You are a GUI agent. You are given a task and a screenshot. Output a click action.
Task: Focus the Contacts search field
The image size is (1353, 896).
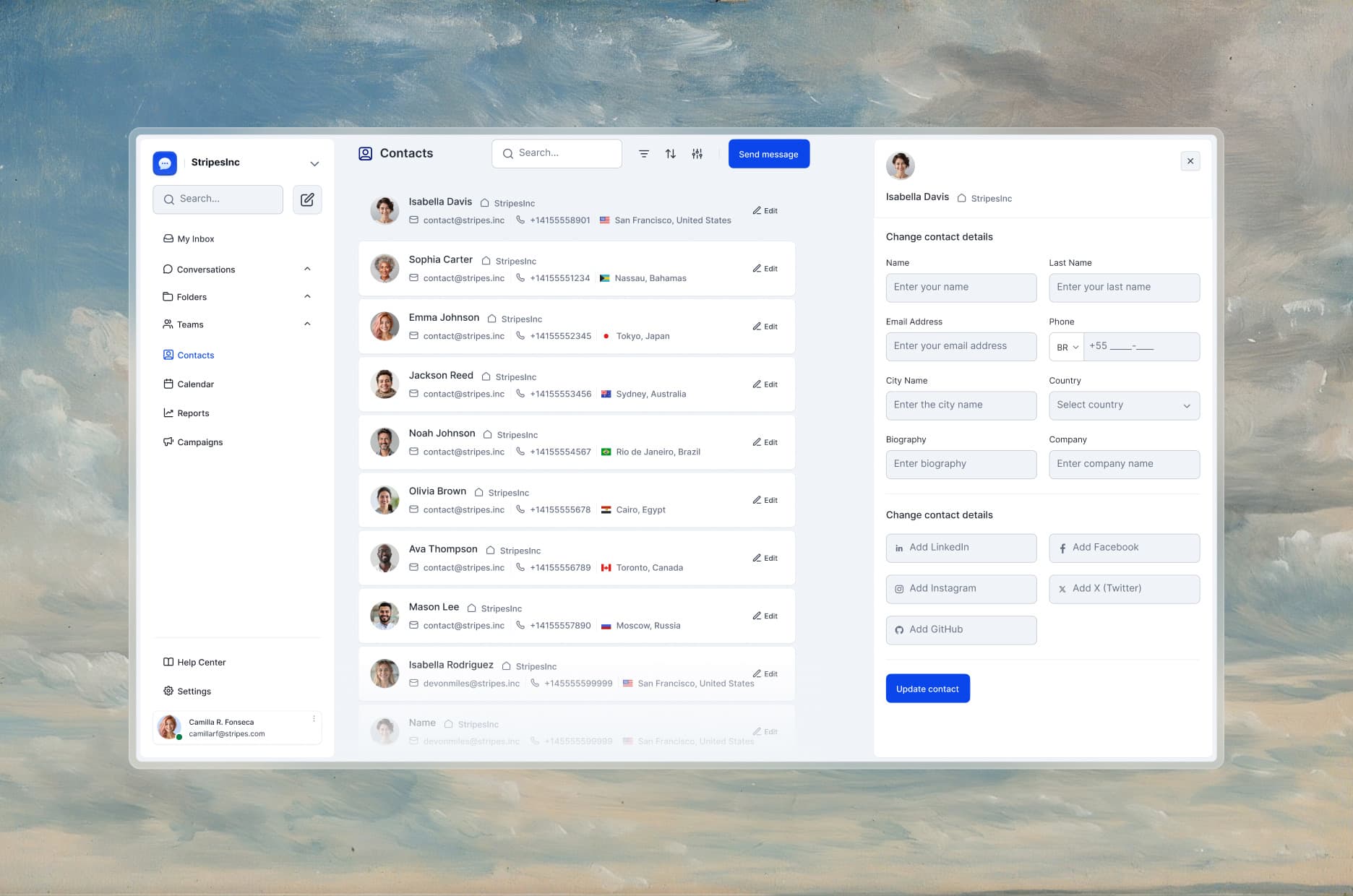pyautogui.click(x=557, y=153)
